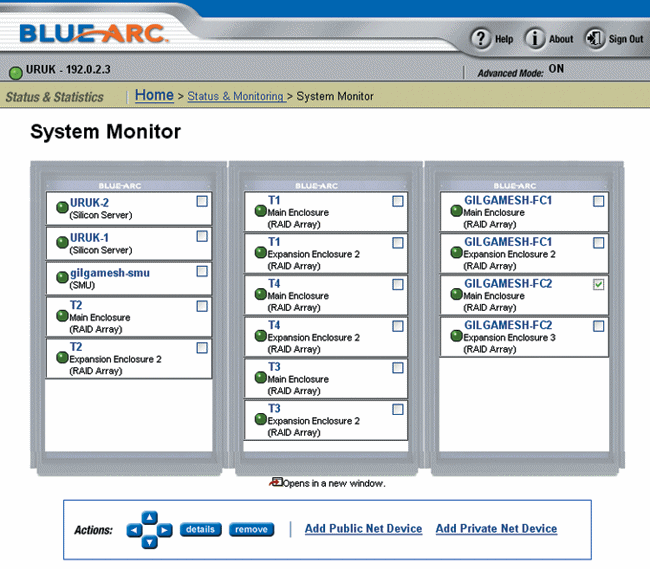
Task: Open the T1 link above Main Enclosure
Action: tap(274, 201)
